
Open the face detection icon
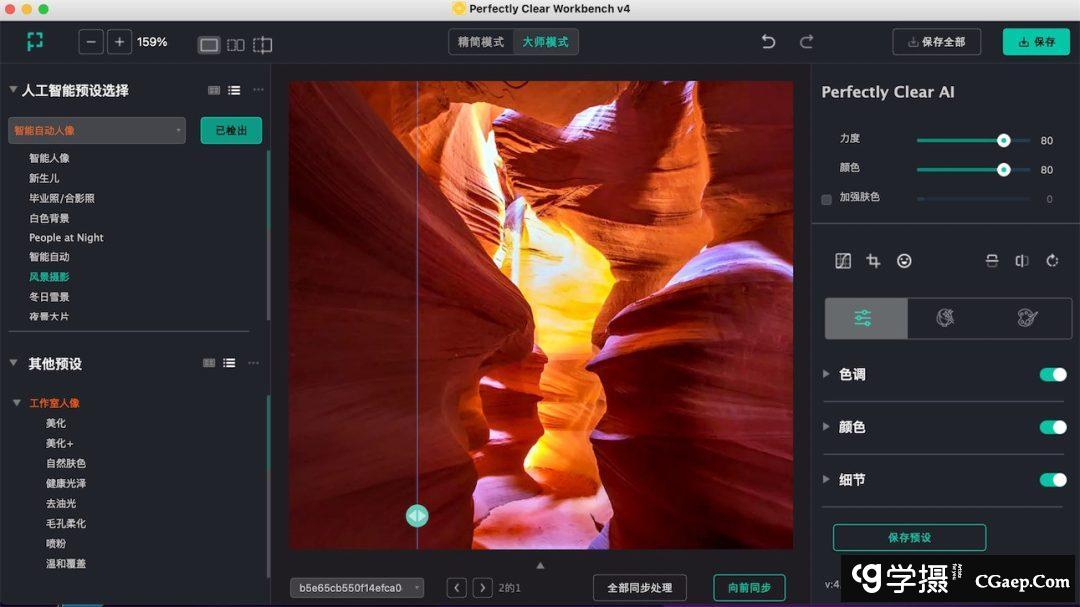coord(904,261)
